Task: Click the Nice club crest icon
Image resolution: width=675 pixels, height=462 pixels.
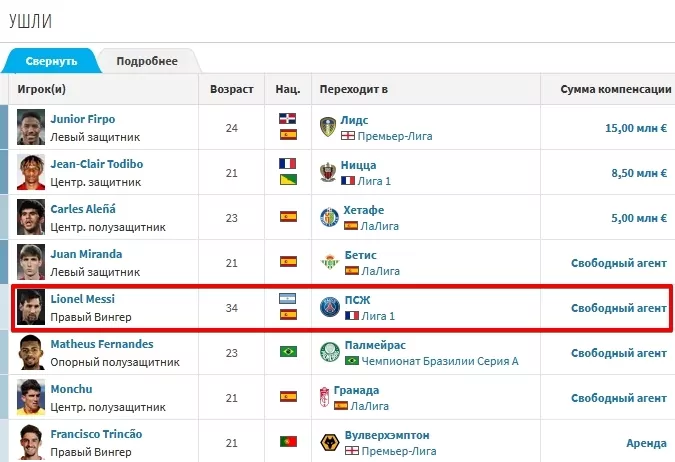Action: click(x=327, y=173)
